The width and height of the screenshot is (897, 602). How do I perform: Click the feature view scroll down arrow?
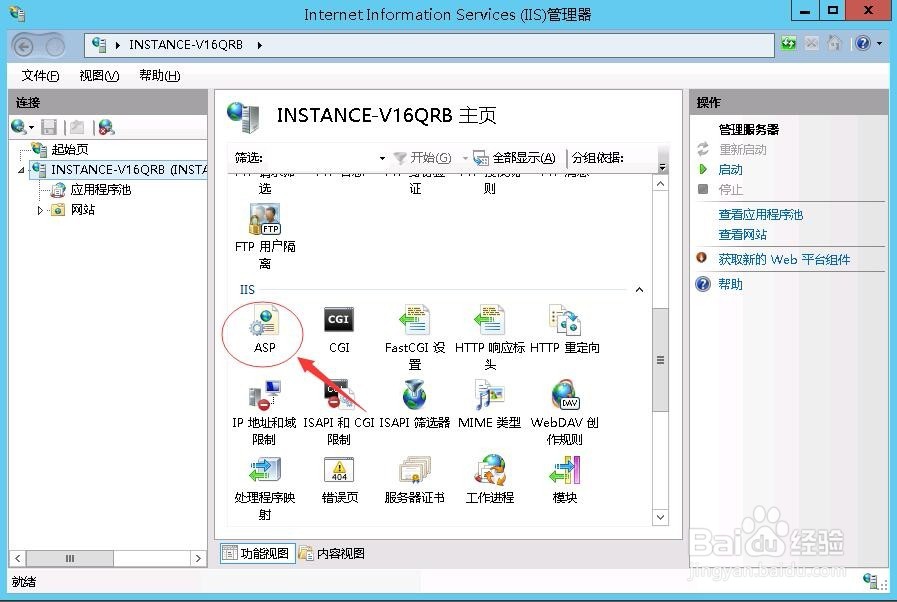[x=660, y=517]
